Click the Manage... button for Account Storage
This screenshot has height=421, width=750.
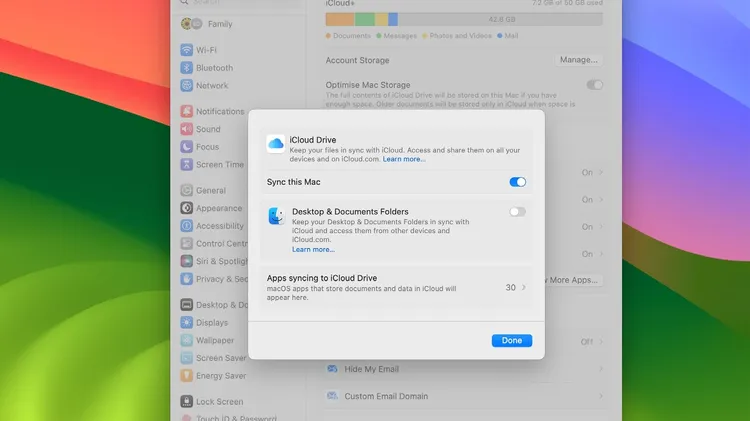click(x=578, y=60)
